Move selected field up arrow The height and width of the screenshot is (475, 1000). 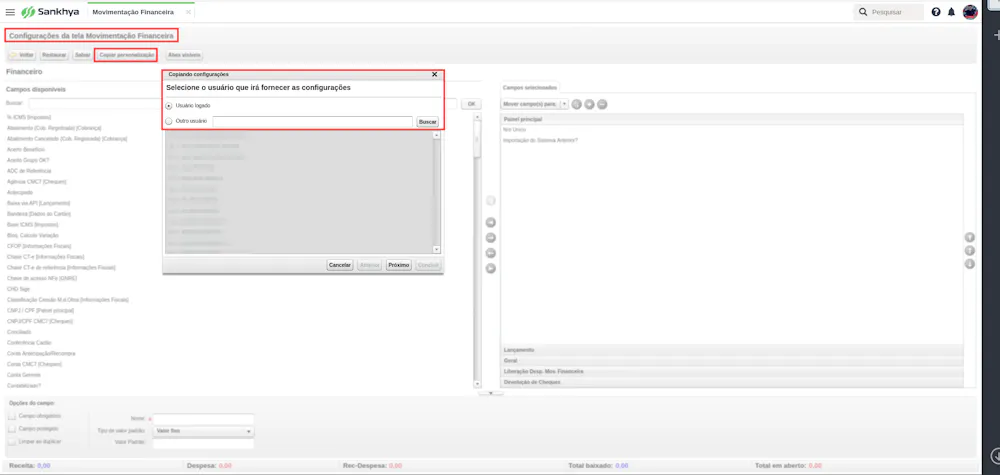pyautogui.click(x=969, y=251)
